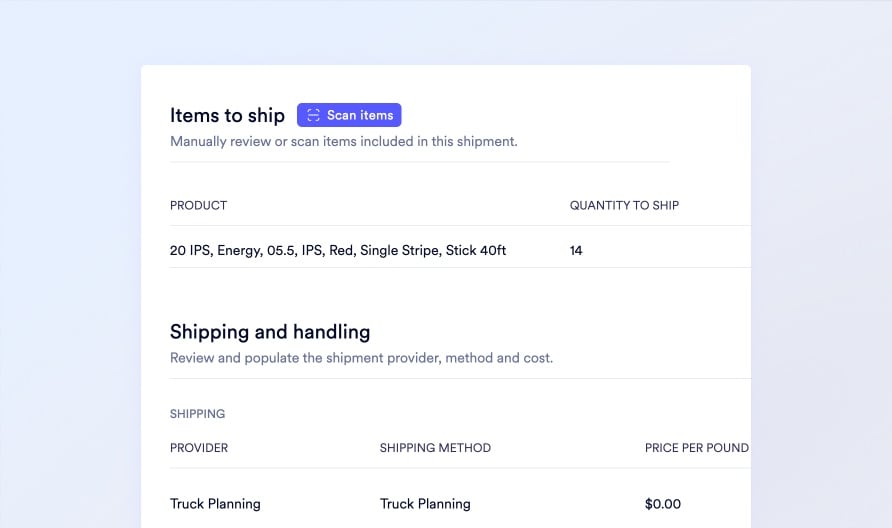Screen dimensions: 892x528
Task: Click the Shipping and handling heading
Action: [270, 331]
